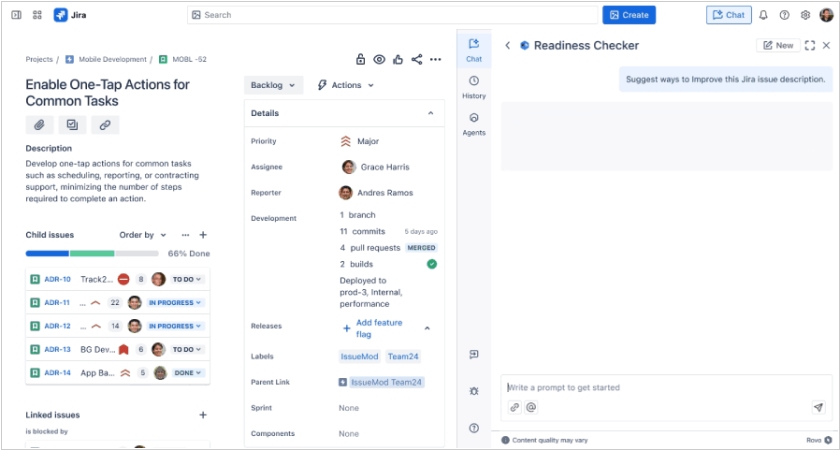This screenshot has height=450, width=840.
Task: Click the share icon in issue header
Action: click(x=417, y=60)
